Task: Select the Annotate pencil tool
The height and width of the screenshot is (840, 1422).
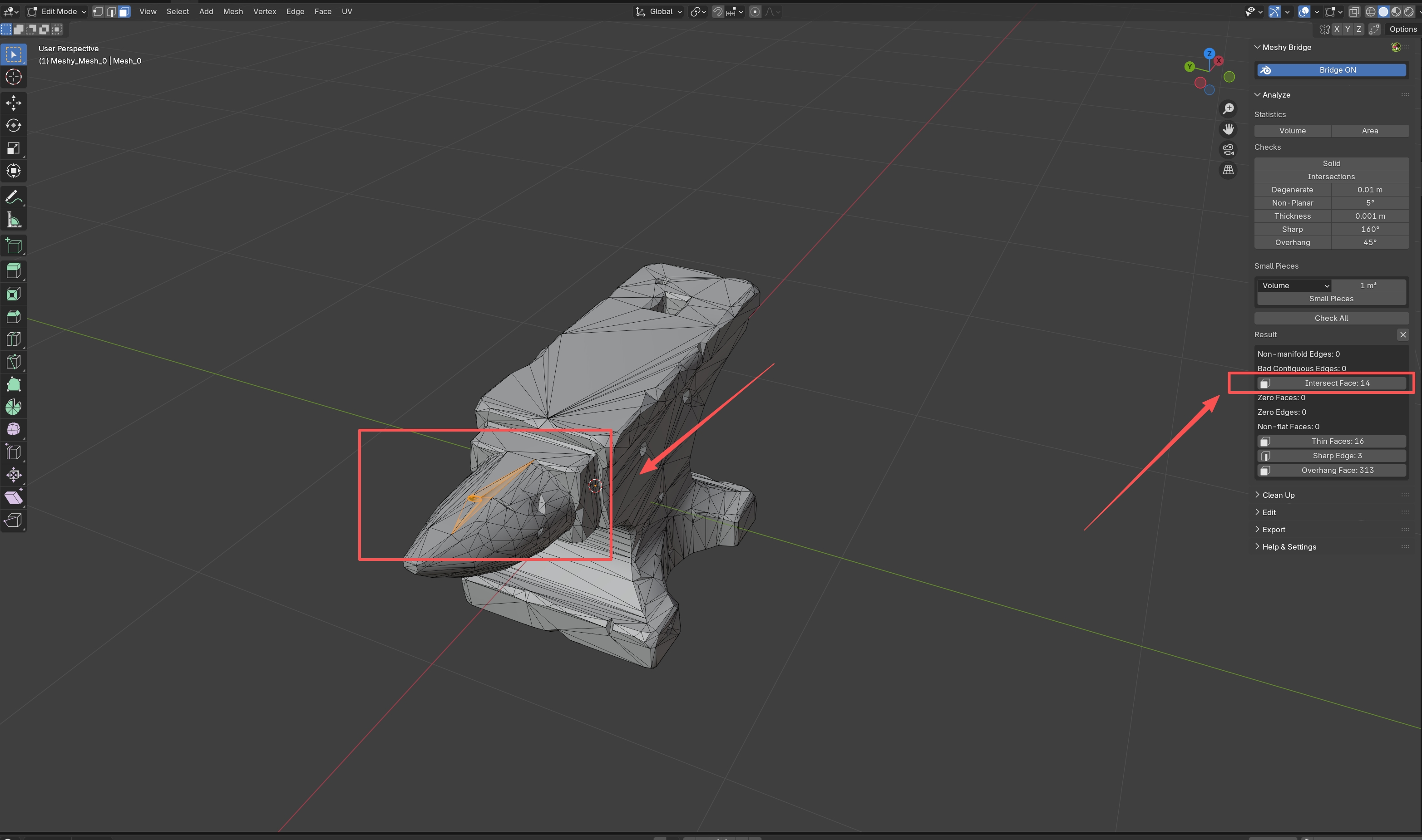Action: pyautogui.click(x=14, y=197)
